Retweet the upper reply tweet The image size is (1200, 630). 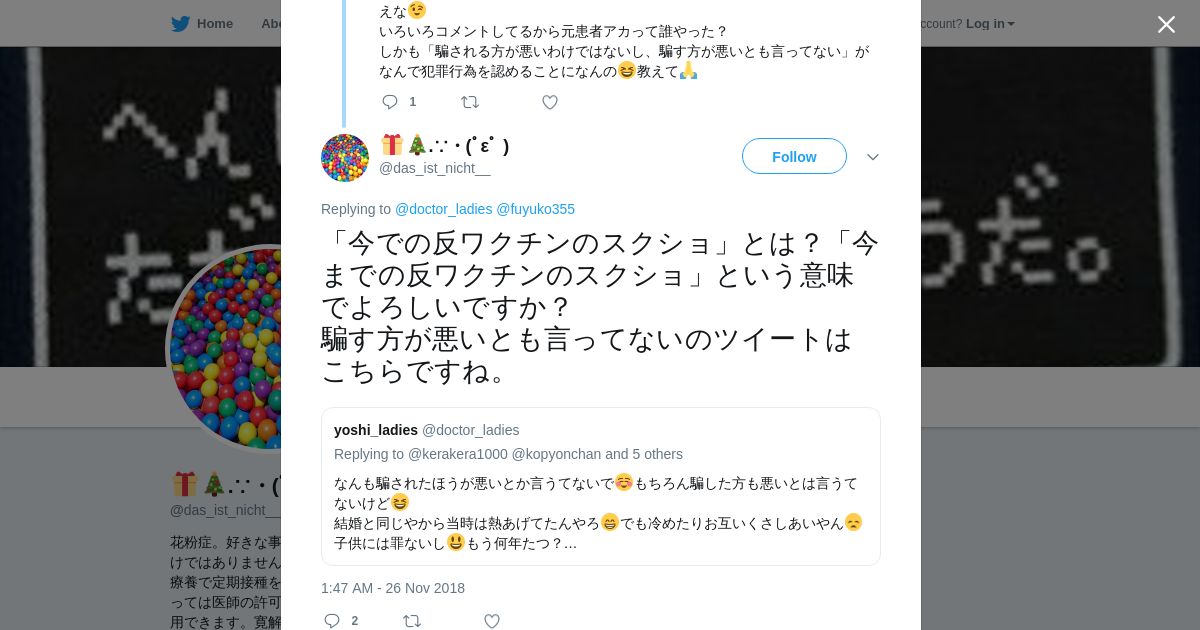click(x=470, y=102)
